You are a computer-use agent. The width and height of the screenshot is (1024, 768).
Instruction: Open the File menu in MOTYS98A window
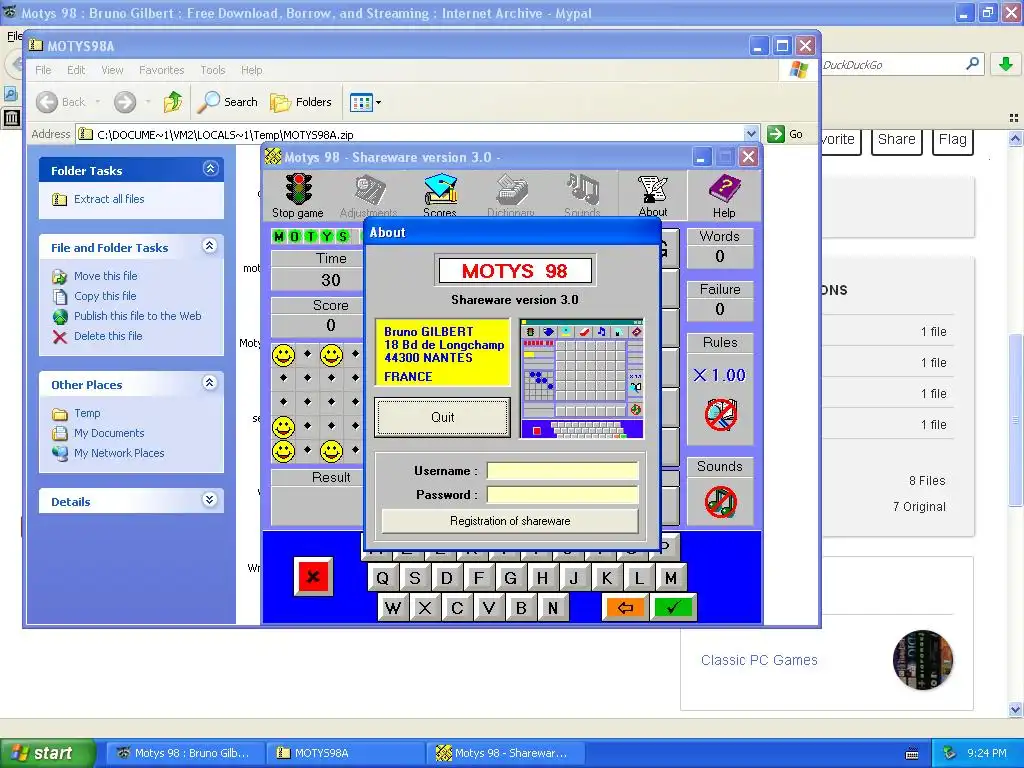43,70
